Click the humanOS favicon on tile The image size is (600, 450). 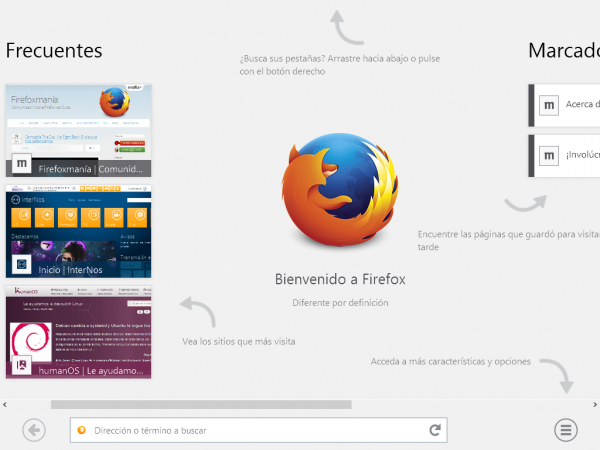[x=21, y=365]
